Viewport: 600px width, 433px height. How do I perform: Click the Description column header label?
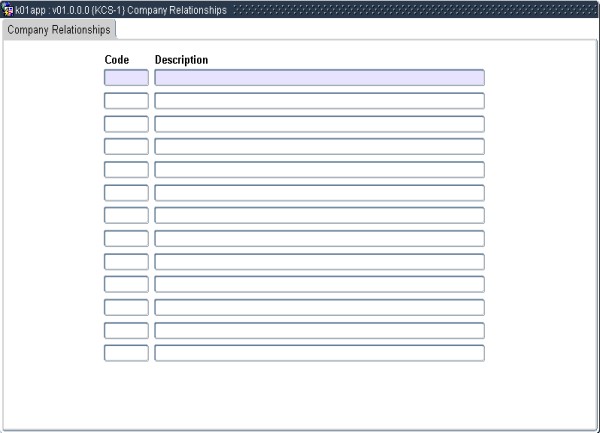pos(181,60)
